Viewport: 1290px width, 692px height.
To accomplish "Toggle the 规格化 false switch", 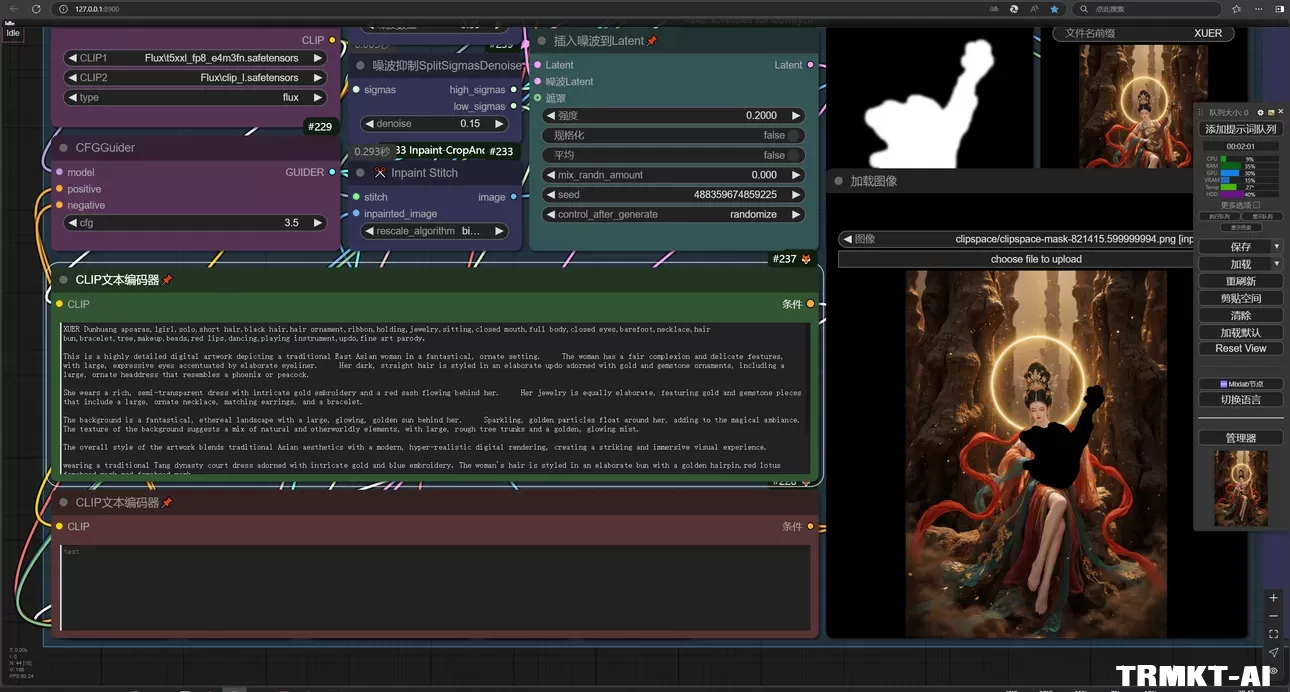I will point(793,135).
